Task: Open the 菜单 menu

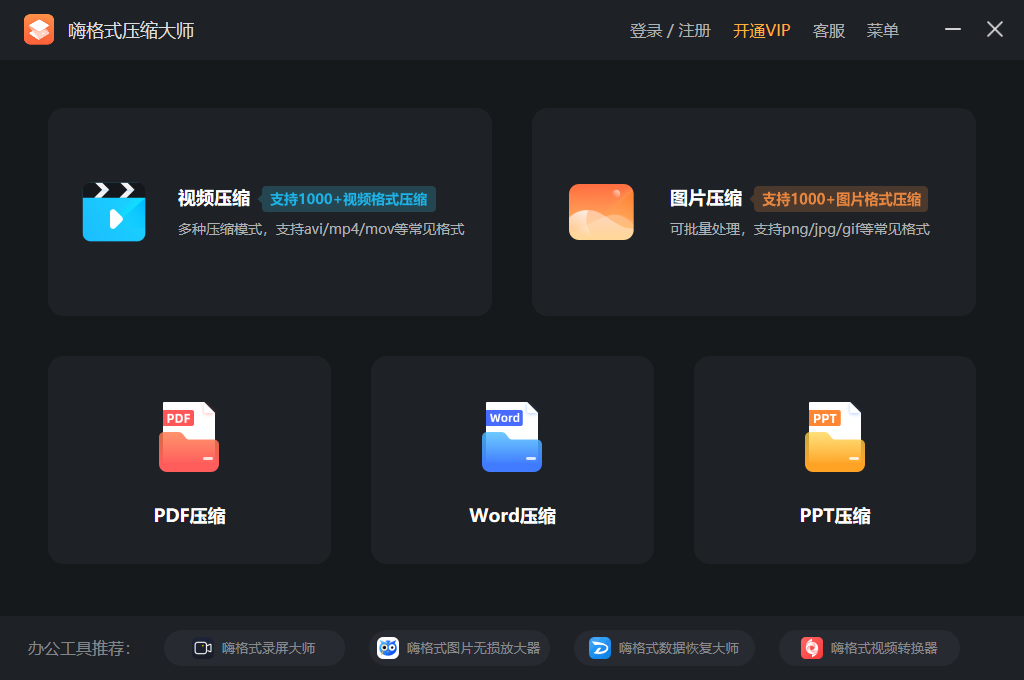Action: click(x=883, y=30)
